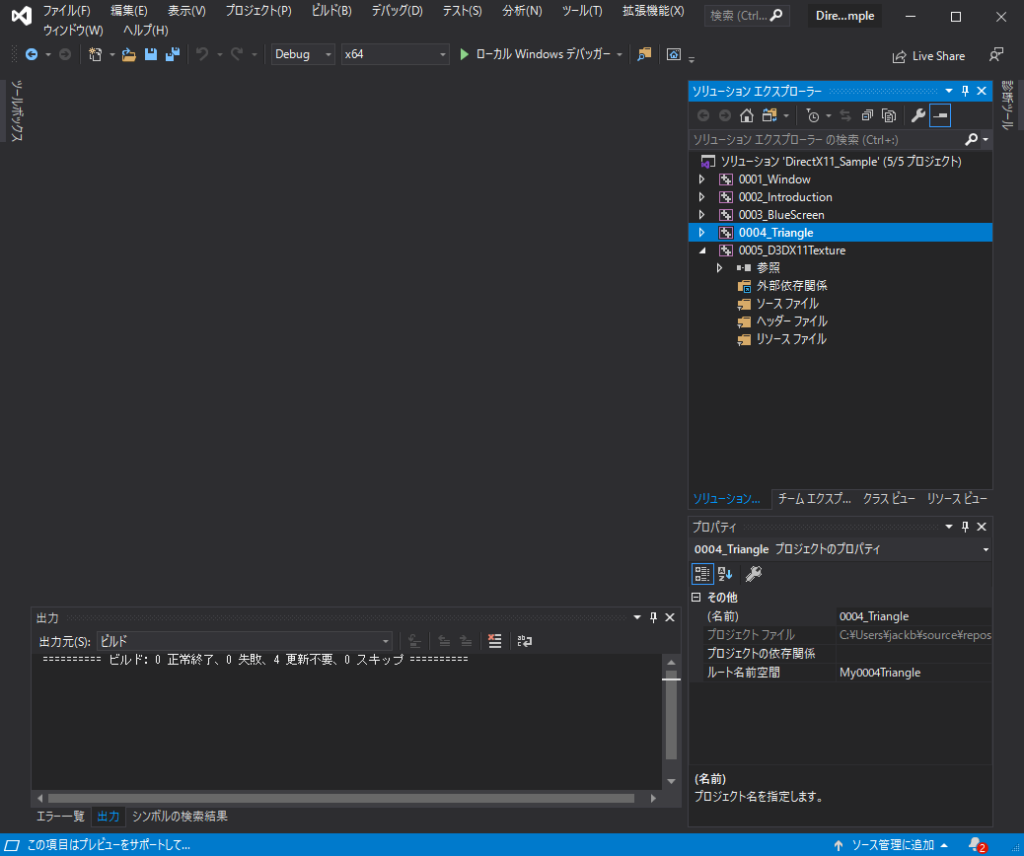Click the wrench properties icon in Solution Explorer
Image resolution: width=1024 pixels, height=856 pixels.
click(x=919, y=115)
